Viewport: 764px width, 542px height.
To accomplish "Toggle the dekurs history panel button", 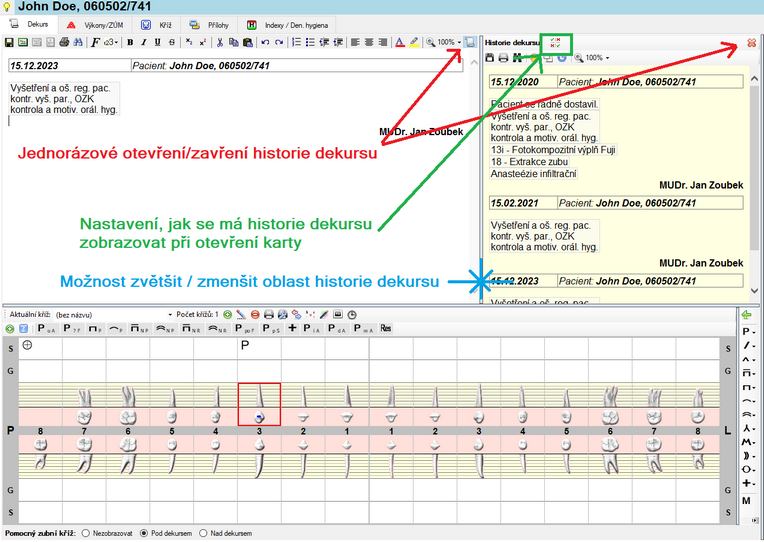I will pyautogui.click(x=470, y=42).
